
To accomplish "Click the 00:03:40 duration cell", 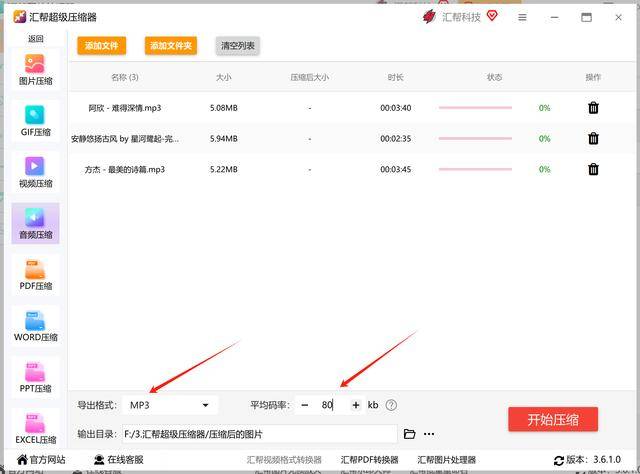I will click(x=396, y=108).
